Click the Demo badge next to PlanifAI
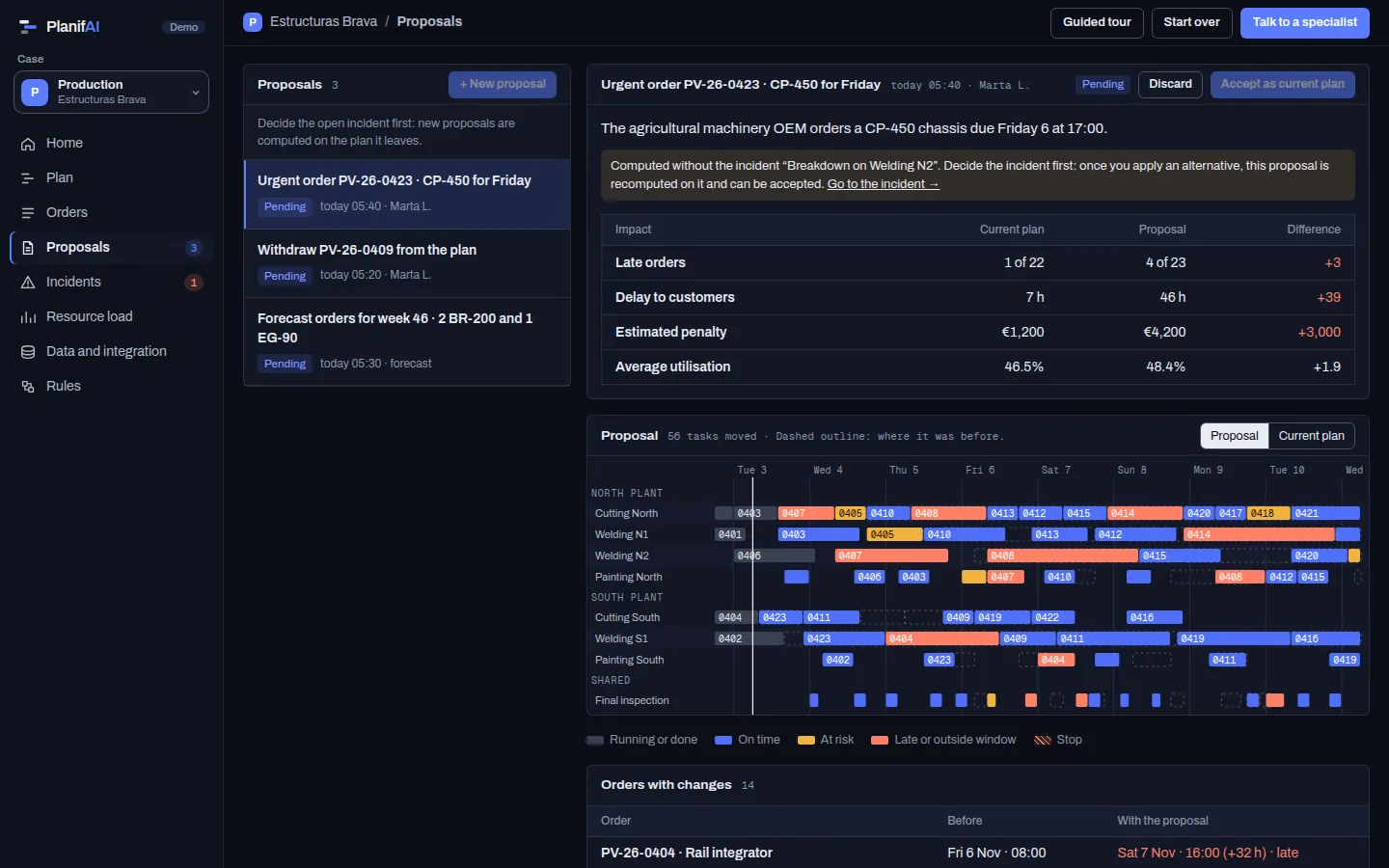The image size is (1389, 868). click(x=183, y=27)
